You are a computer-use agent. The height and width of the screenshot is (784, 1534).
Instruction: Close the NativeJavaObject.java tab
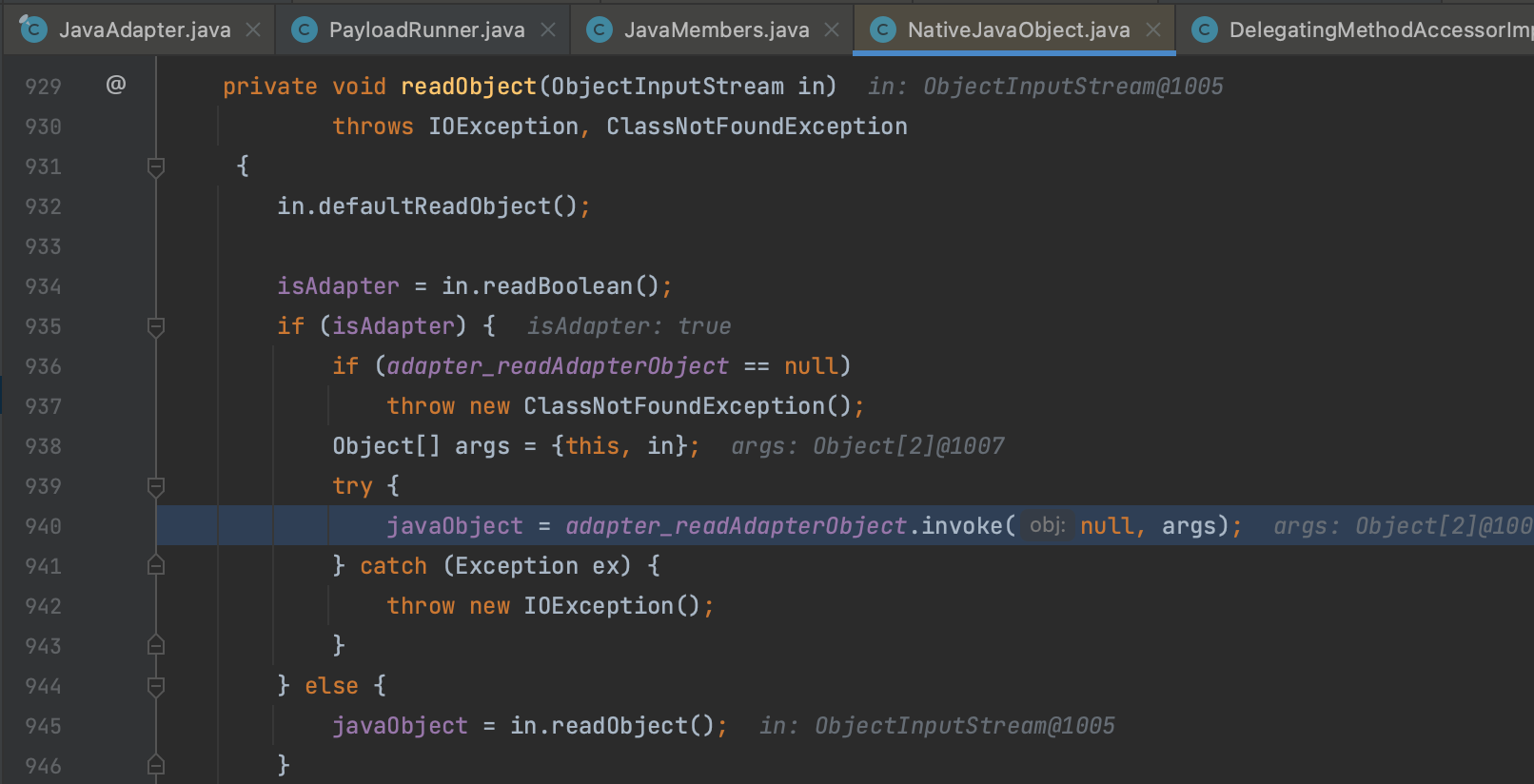(x=1153, y=30)
